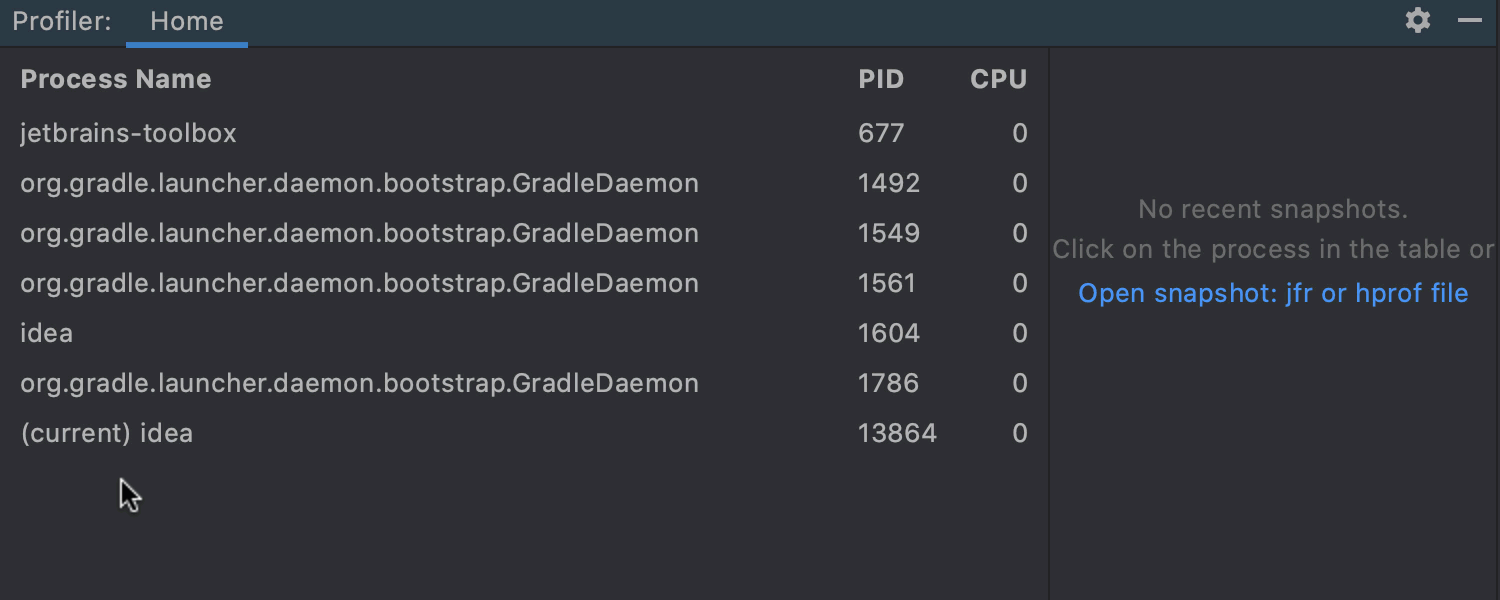Click the No recent snapshots message

(x=1273, y=210)
